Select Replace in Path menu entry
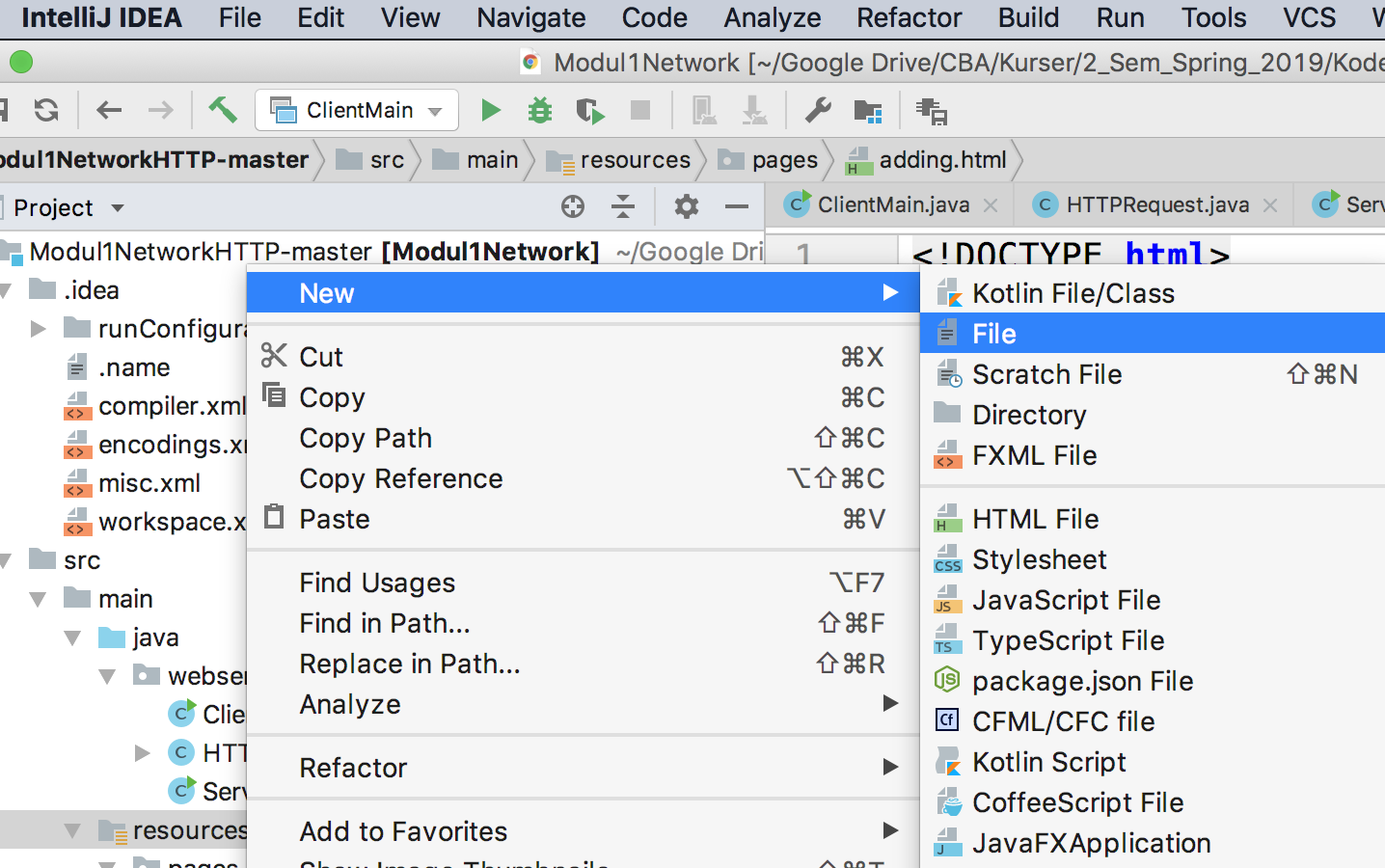This screenshot has height=868, width=1385. click(584, 664)
